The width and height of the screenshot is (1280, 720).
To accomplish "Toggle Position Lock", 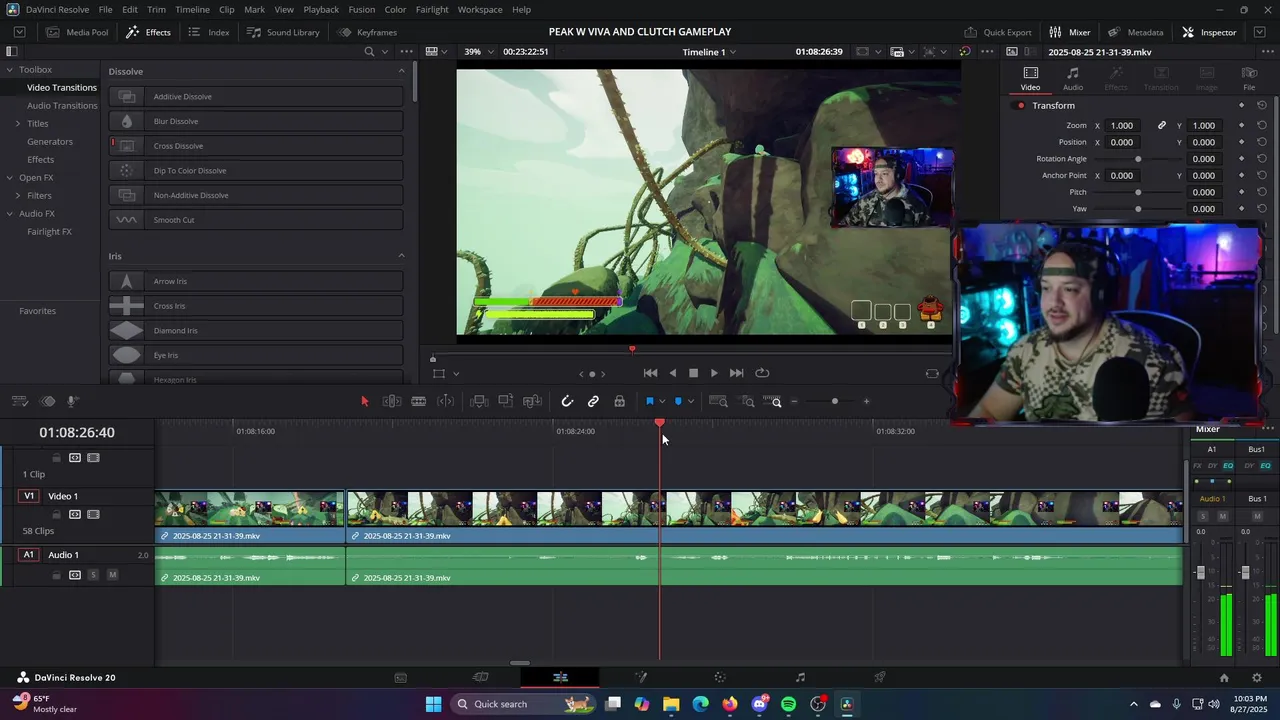I will pos(620,401).
